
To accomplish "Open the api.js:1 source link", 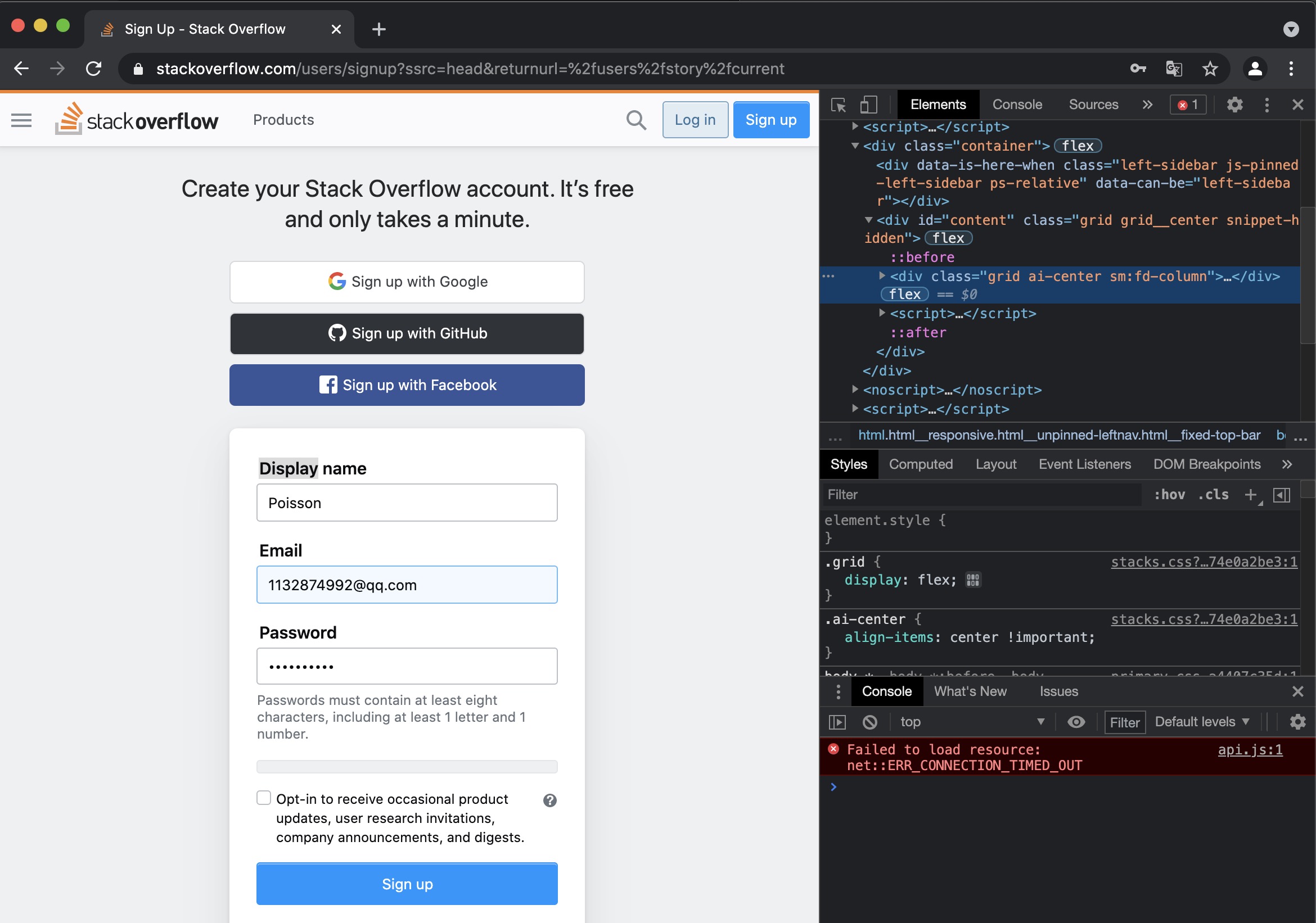I will click(x=1250, y=749).
